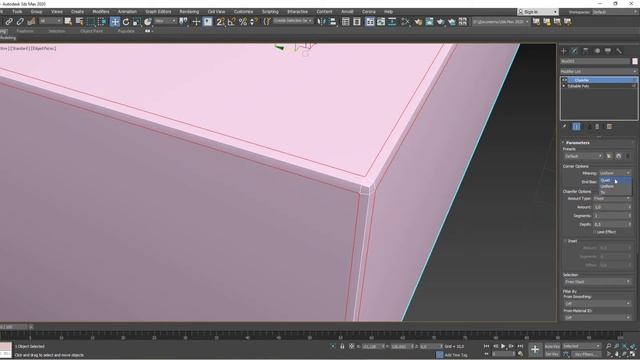640x360 pixels.
Task: Click the Play Animation button
Action: point(503,346)
